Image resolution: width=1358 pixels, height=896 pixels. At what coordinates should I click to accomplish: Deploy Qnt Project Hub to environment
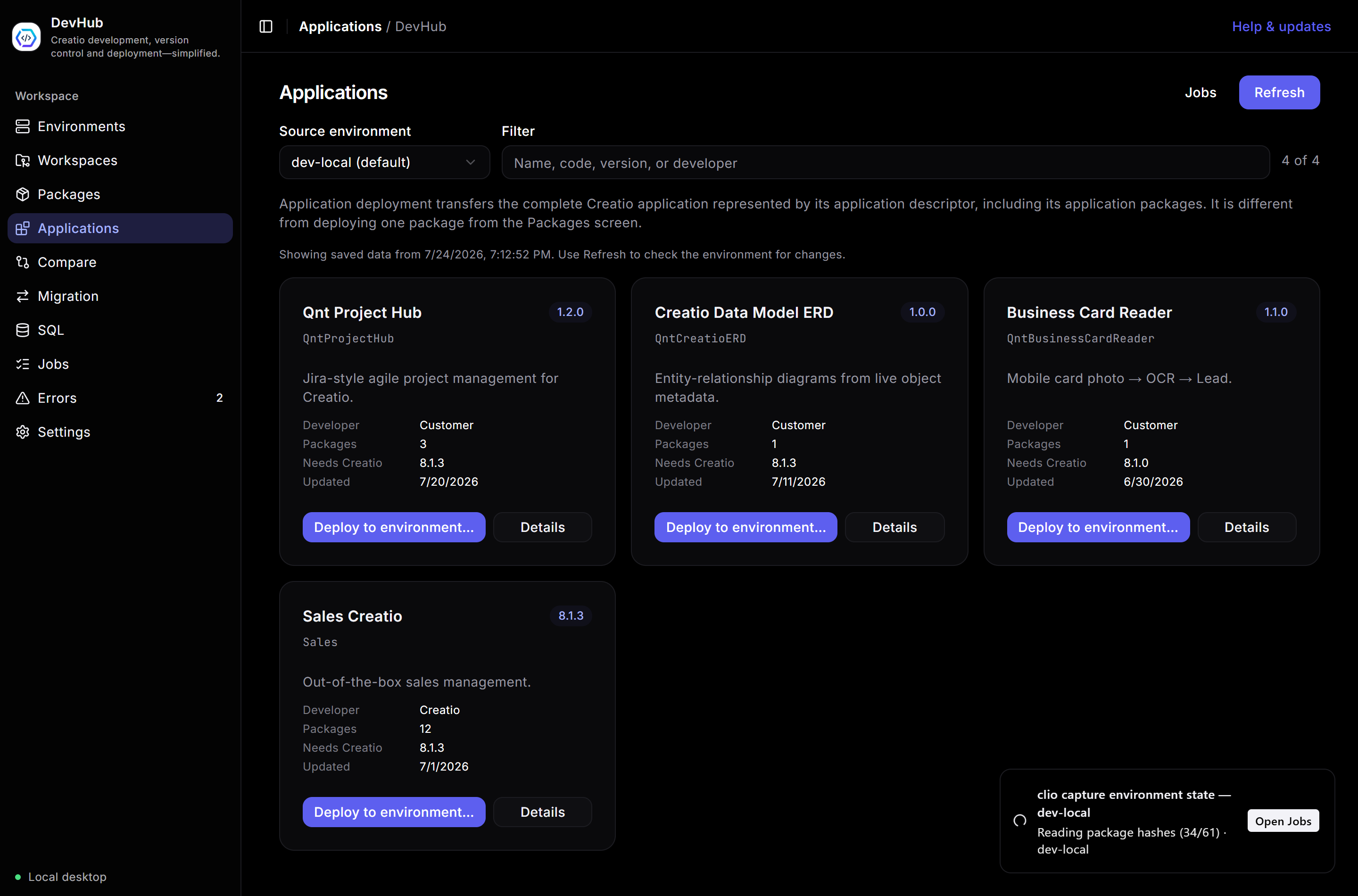point(394,527)
